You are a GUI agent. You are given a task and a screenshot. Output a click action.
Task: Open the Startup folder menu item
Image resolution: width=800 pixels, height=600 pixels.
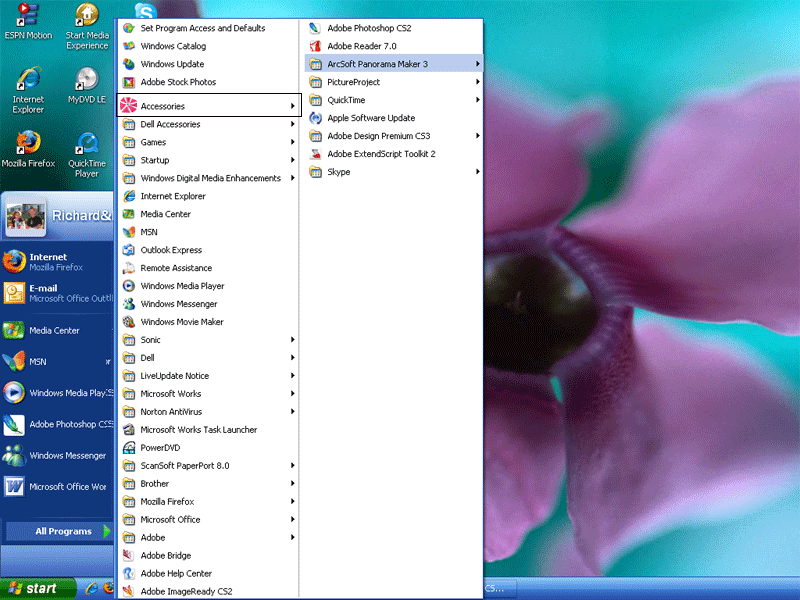(x=208, y=160)
